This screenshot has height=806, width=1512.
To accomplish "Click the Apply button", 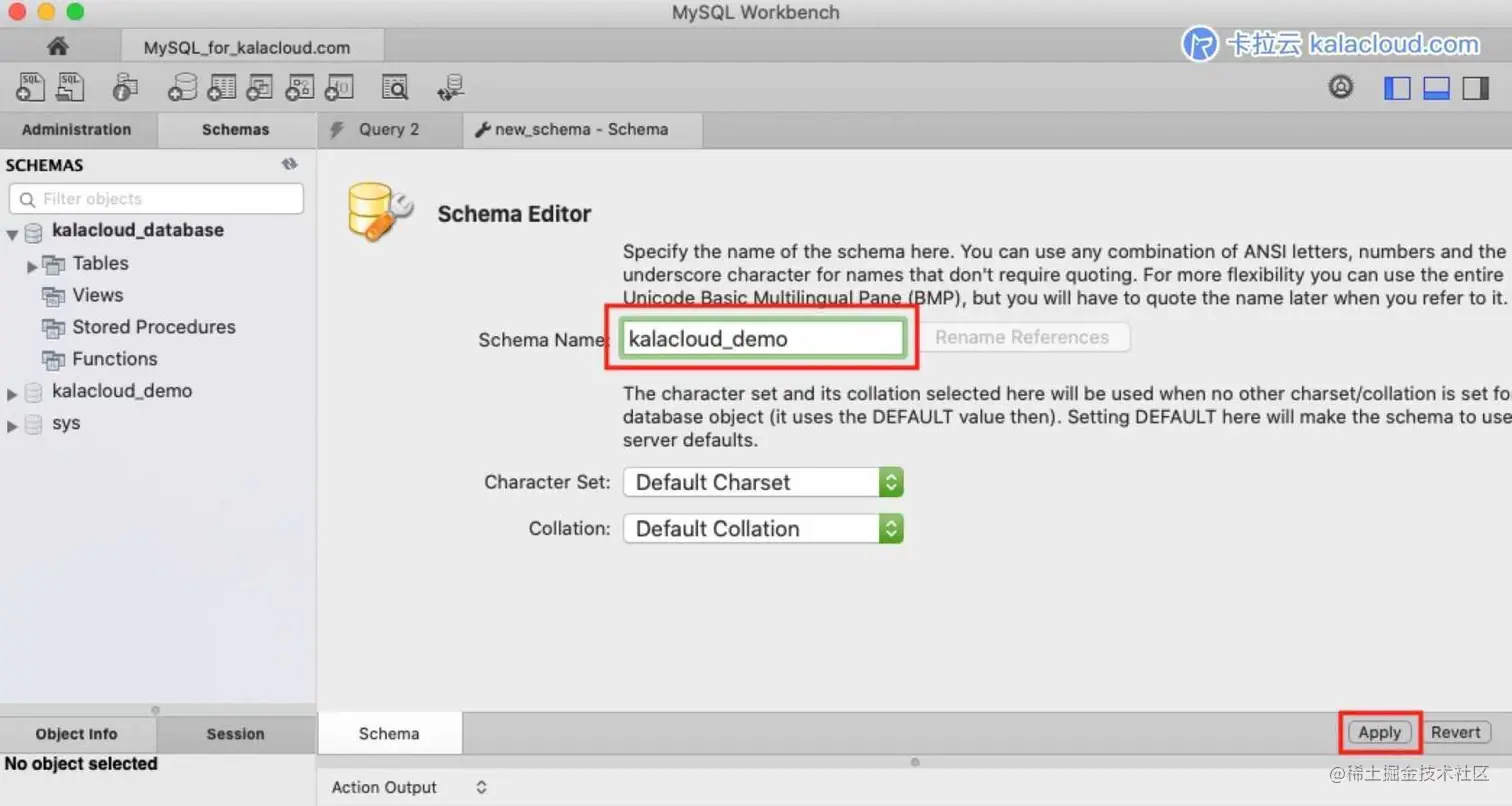I will point(1380,732).
